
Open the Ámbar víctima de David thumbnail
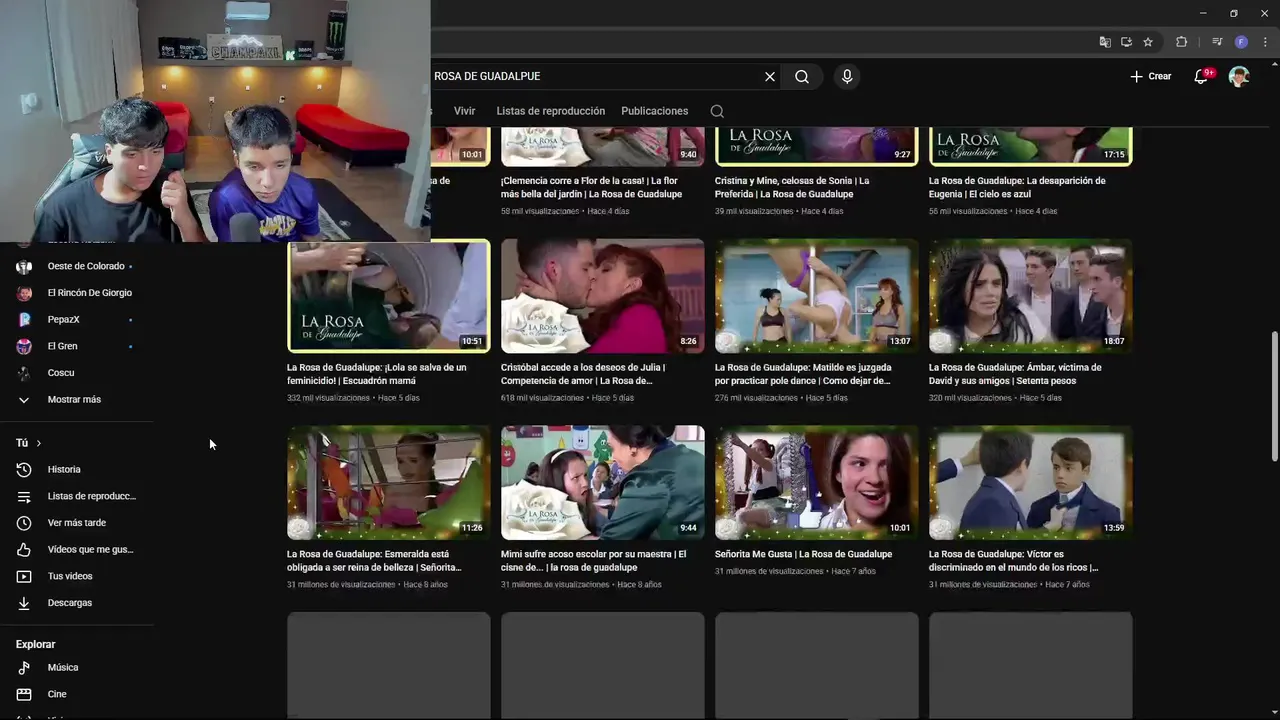(1031, 296)
